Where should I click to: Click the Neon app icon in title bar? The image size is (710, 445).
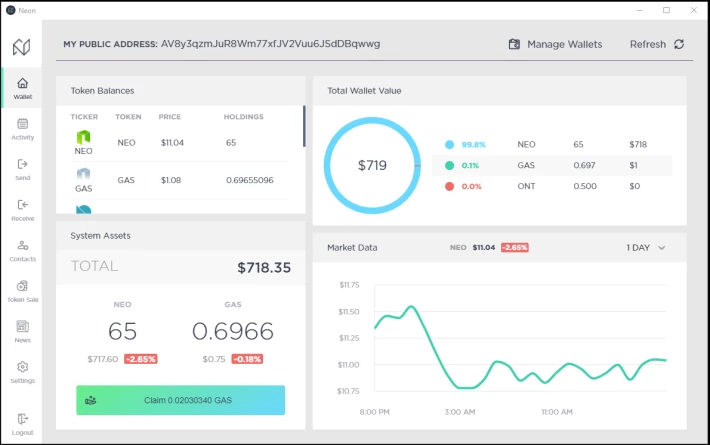point(10,10)
